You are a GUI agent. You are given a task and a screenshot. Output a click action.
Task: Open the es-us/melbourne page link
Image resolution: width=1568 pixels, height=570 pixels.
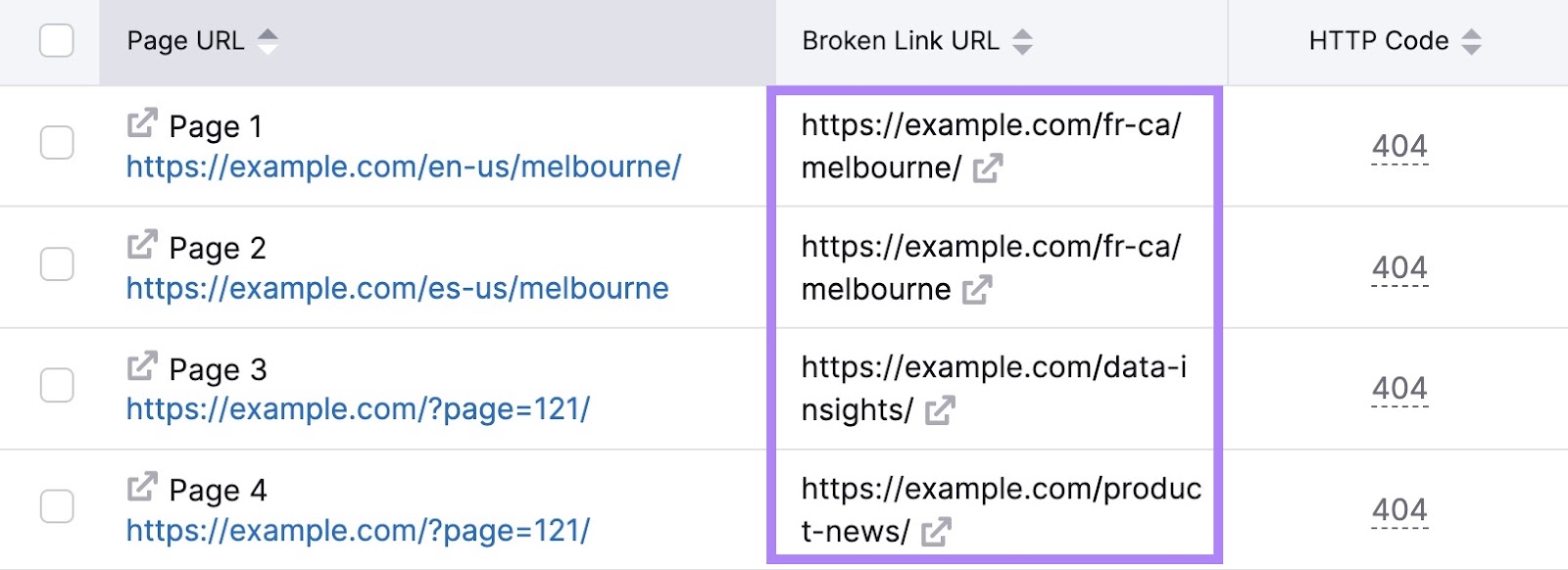397,288
